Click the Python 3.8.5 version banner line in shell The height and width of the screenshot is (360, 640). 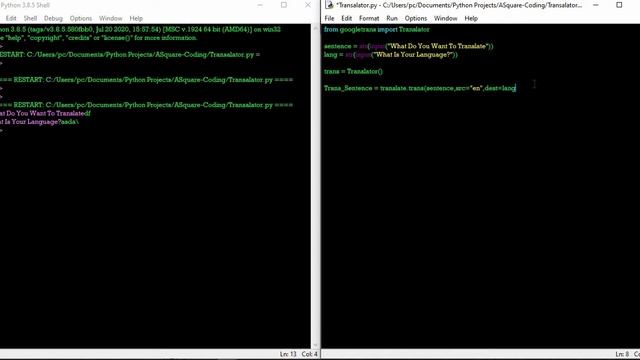pos(140,29)
